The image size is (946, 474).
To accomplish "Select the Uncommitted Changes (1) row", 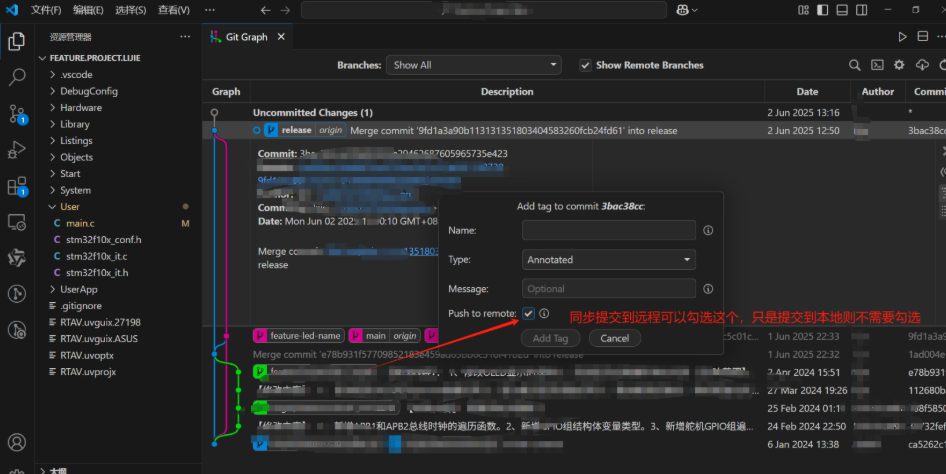I will (574, 113).
